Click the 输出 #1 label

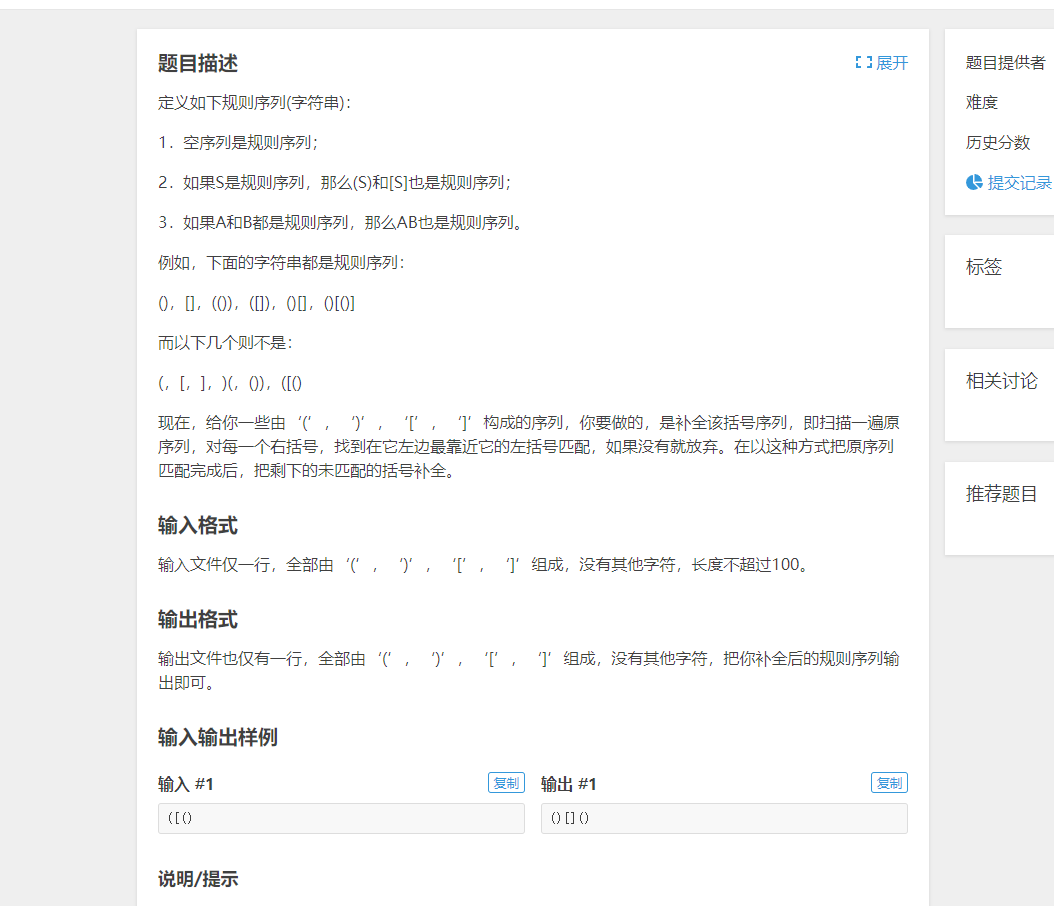pyautogui.click(x=569, y=784)
